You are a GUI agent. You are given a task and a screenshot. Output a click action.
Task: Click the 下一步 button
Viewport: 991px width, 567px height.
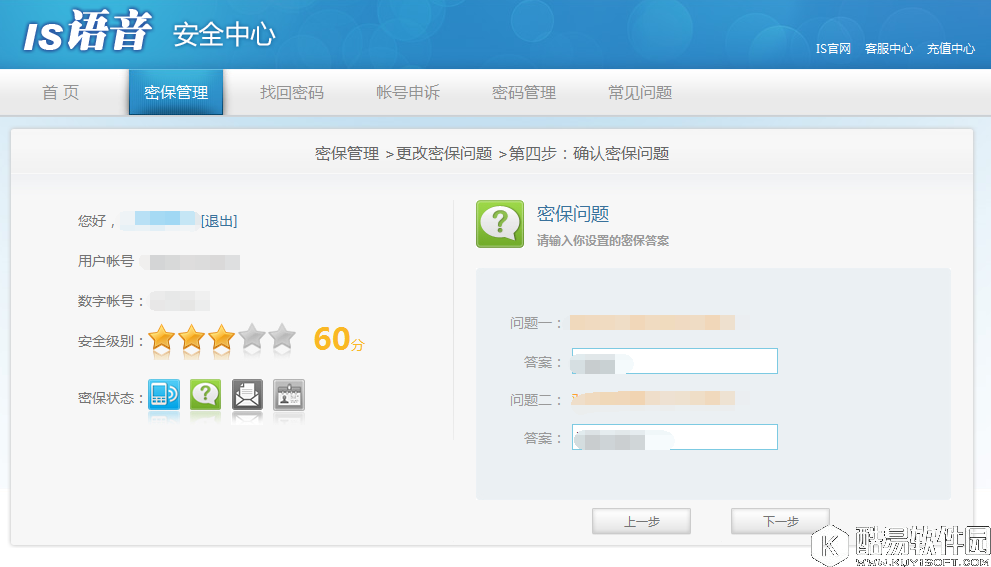(780, 521)
